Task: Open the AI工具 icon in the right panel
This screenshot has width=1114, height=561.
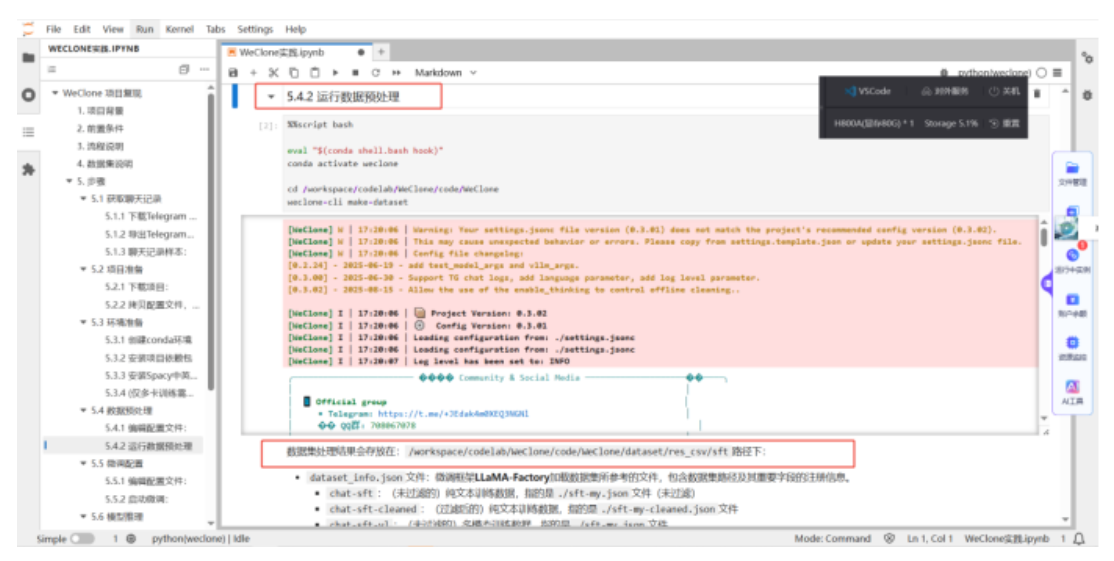Action: [1072, 391]
